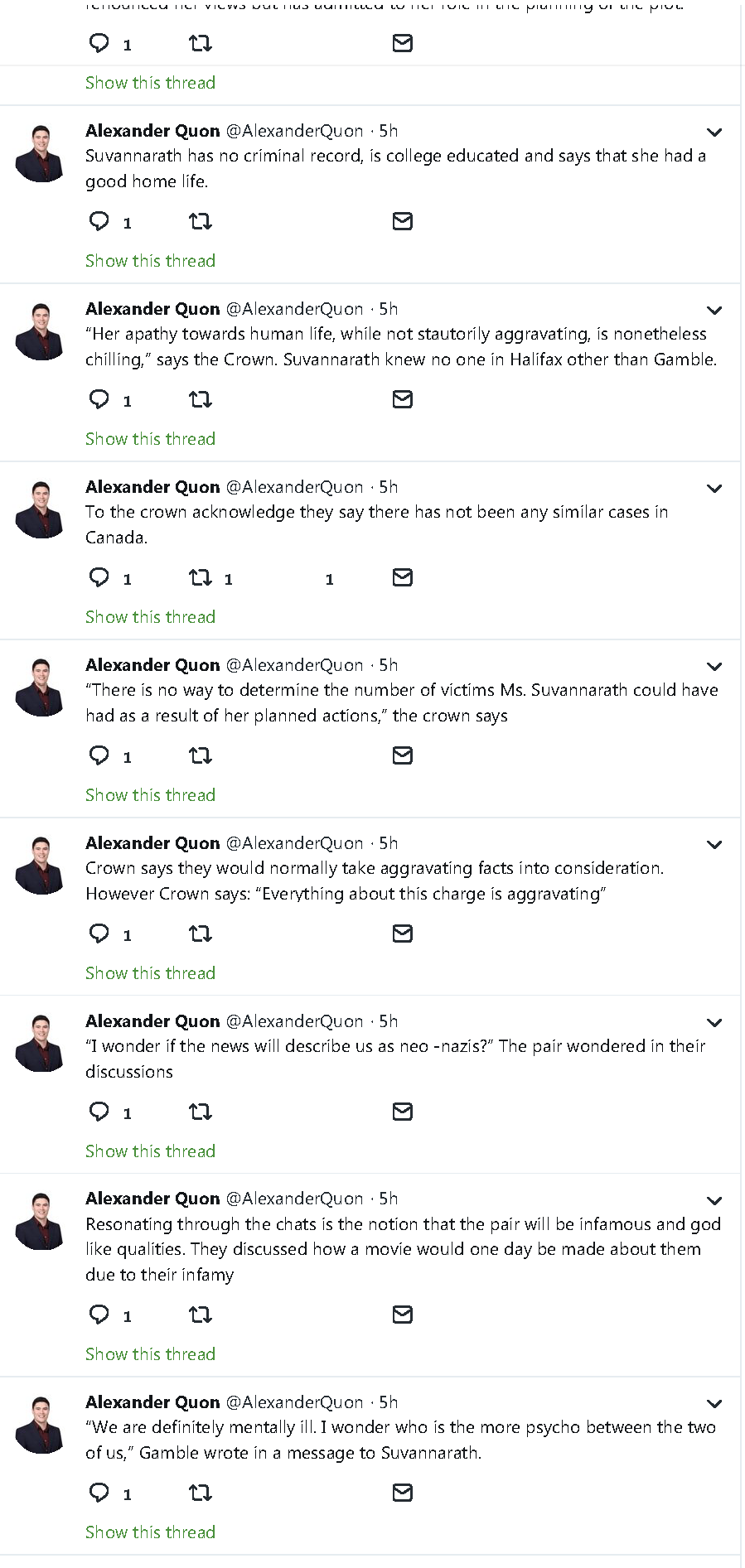Open @AlexanderQuon handle on 'Everything is aggravating' tweet

(x=294, y=843)
